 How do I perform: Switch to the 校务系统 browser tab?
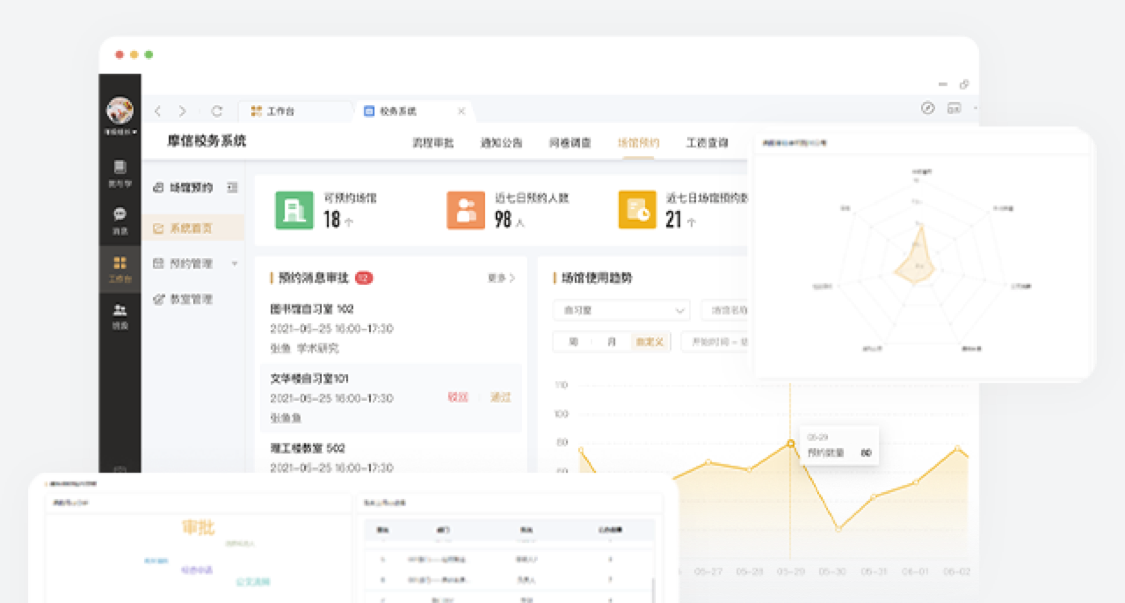[398, 111]
